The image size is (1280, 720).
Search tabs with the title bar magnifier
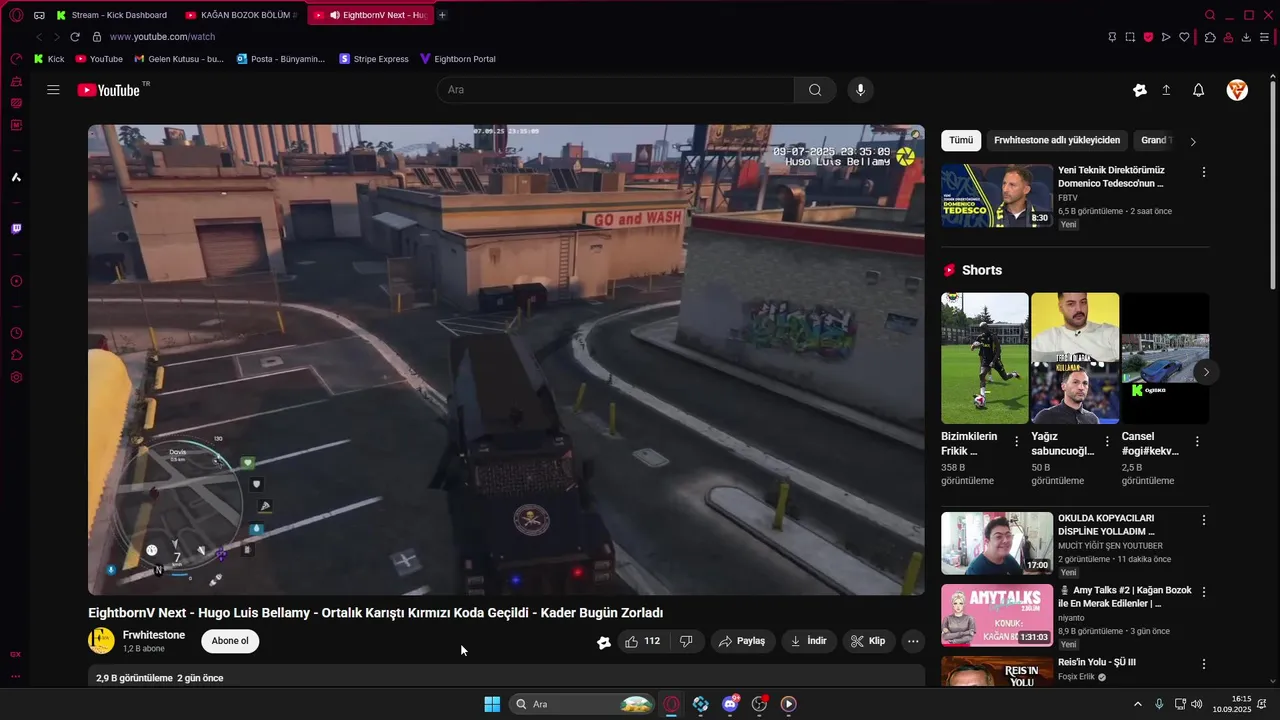point(1210,15)
